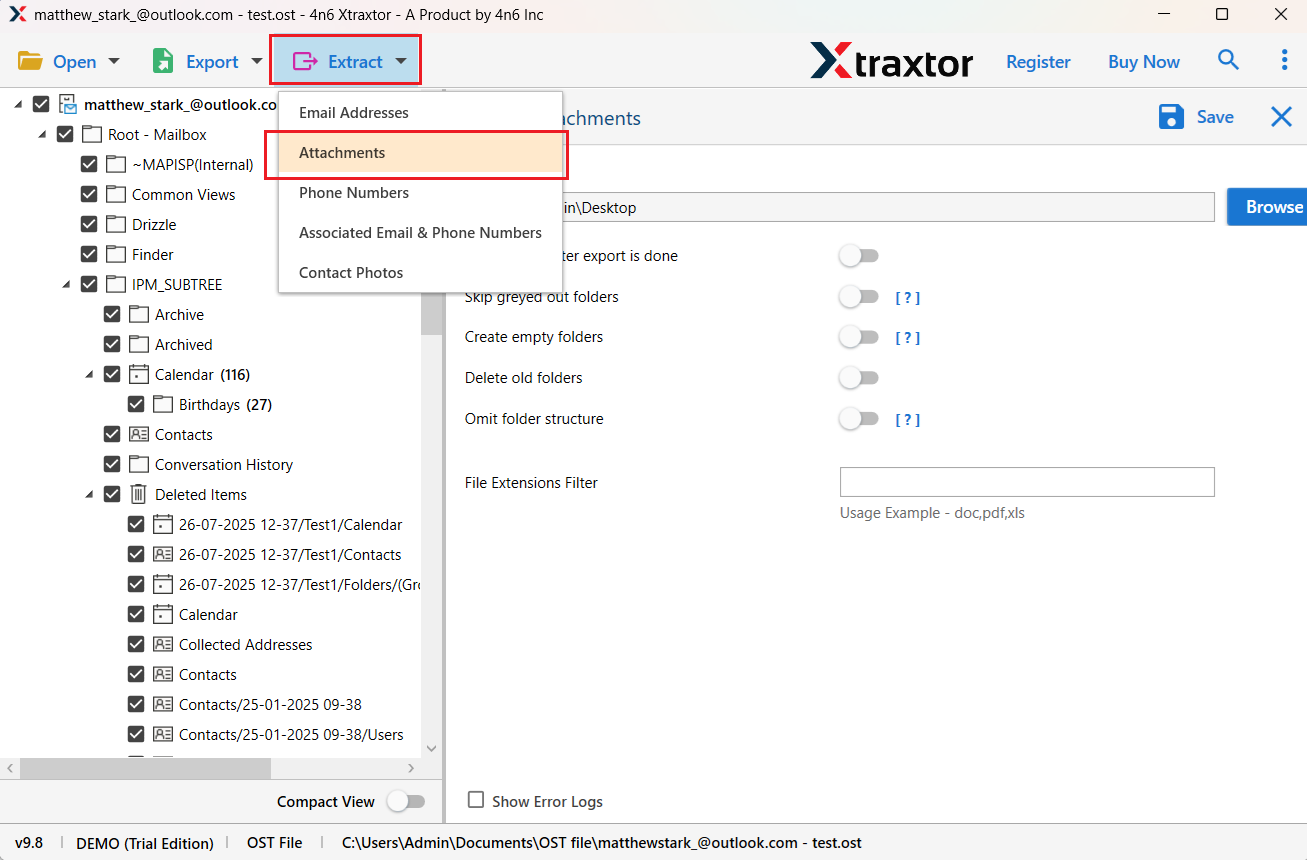Image resolution: width=1307 pixels, height=860 pixels.
Task: Enable Omit folder structure toggle
Action: click(859, 419)
